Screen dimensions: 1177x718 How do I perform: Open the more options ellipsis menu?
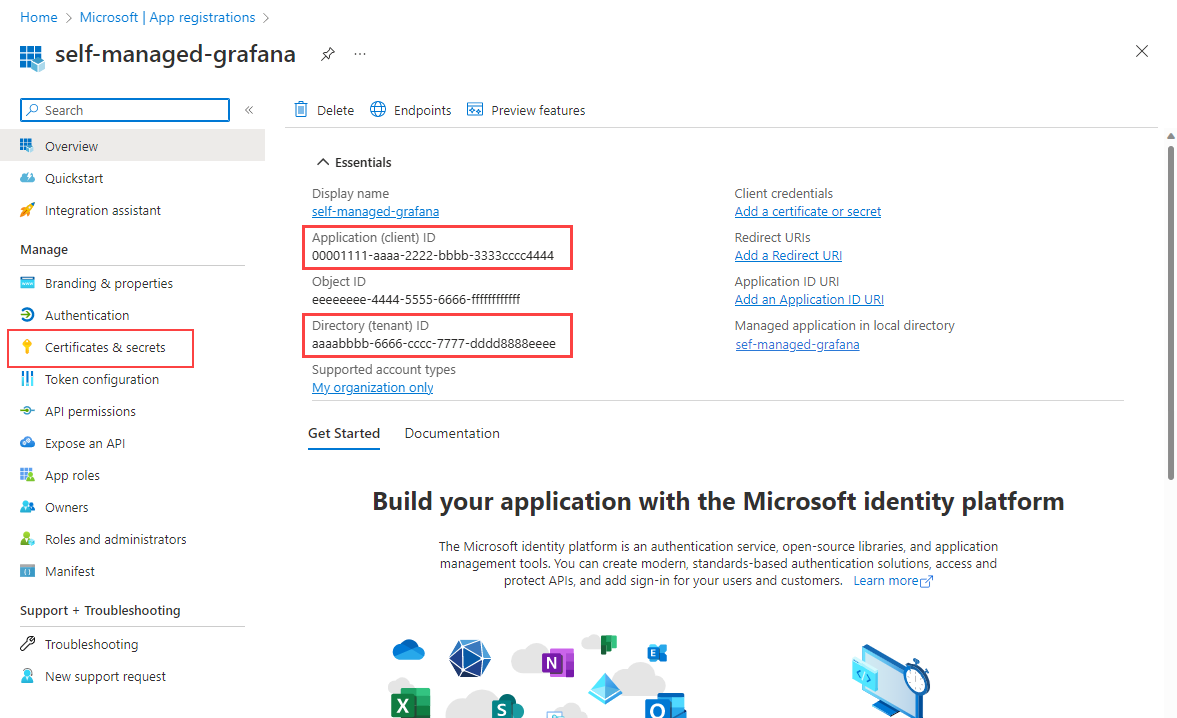360,54
